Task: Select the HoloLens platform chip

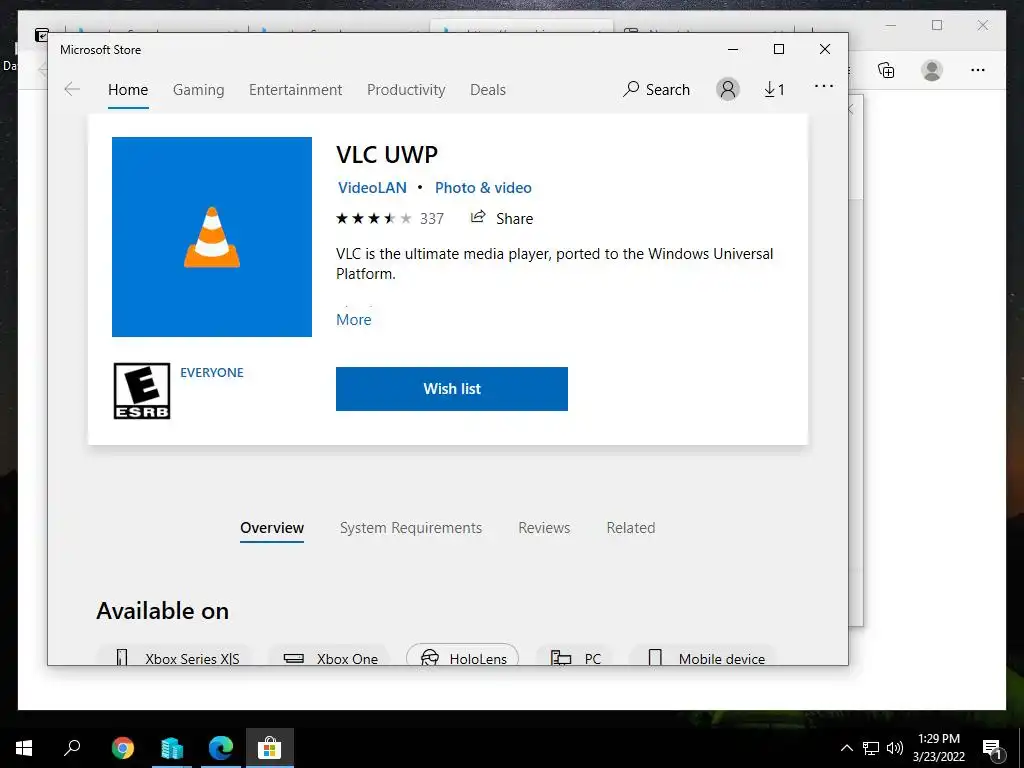Action: pos(463,656)
